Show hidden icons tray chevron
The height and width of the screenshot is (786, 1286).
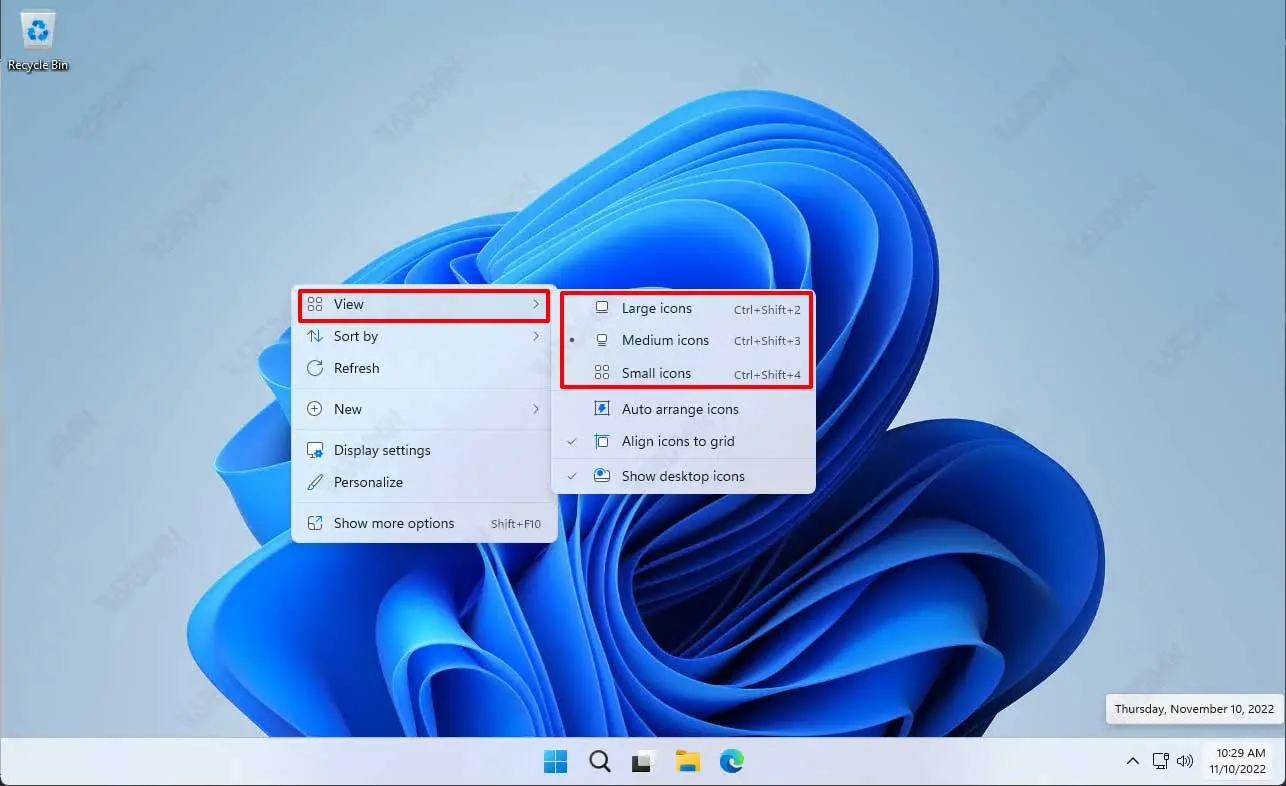1132,761
